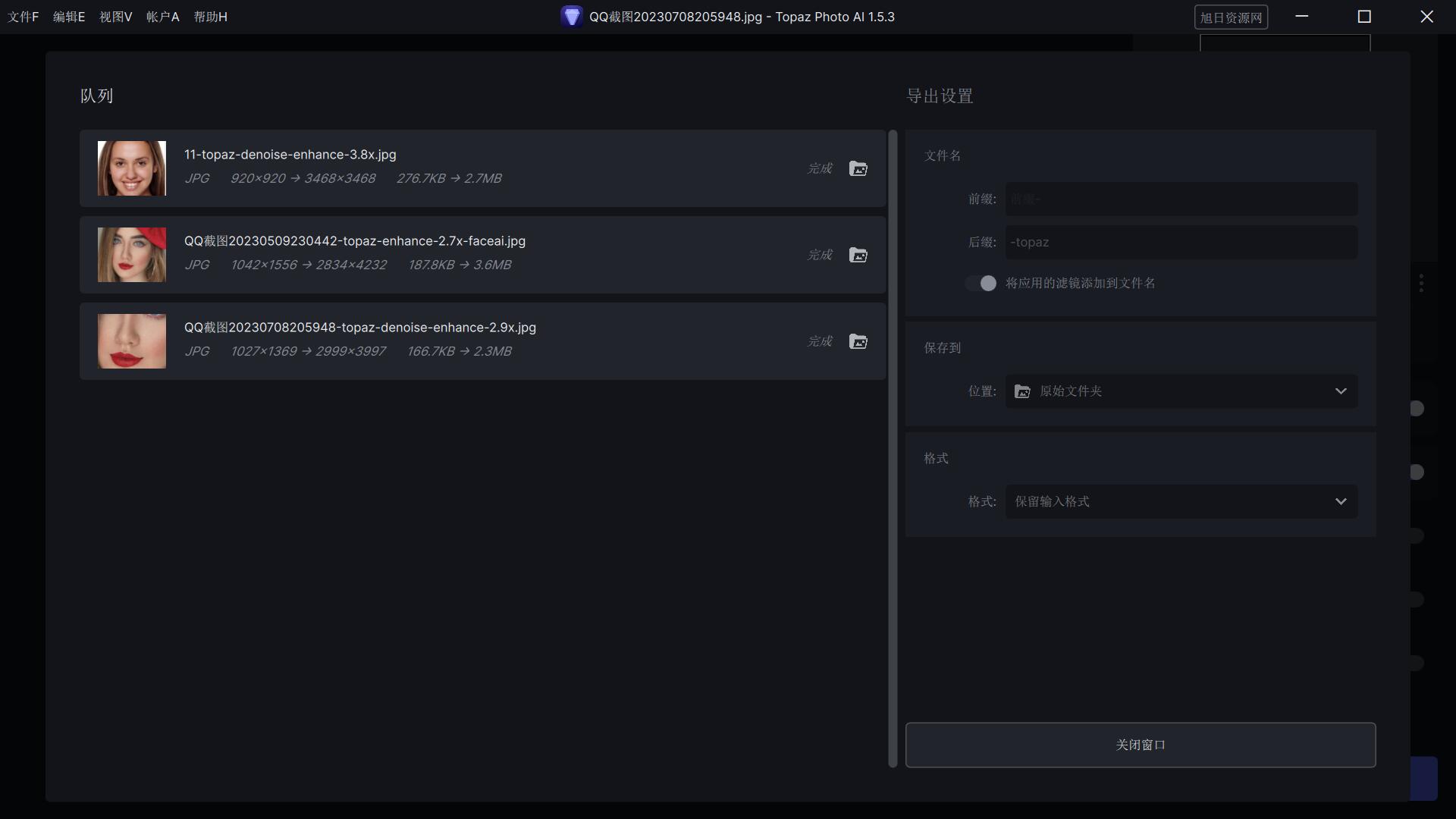Click the 关闭窗口 button
The image size is (1456, 819).
pos(1141,745)
